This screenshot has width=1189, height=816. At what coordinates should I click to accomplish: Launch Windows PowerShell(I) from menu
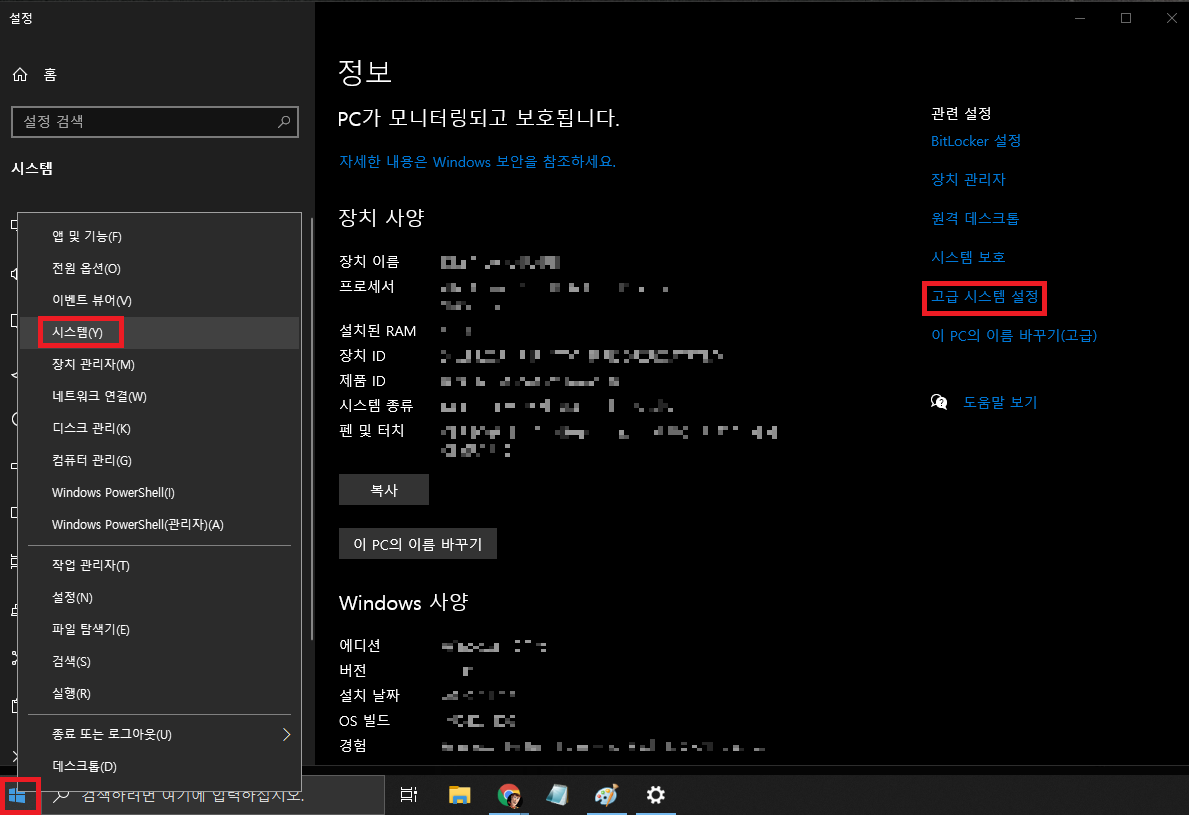tap(159, 493)
